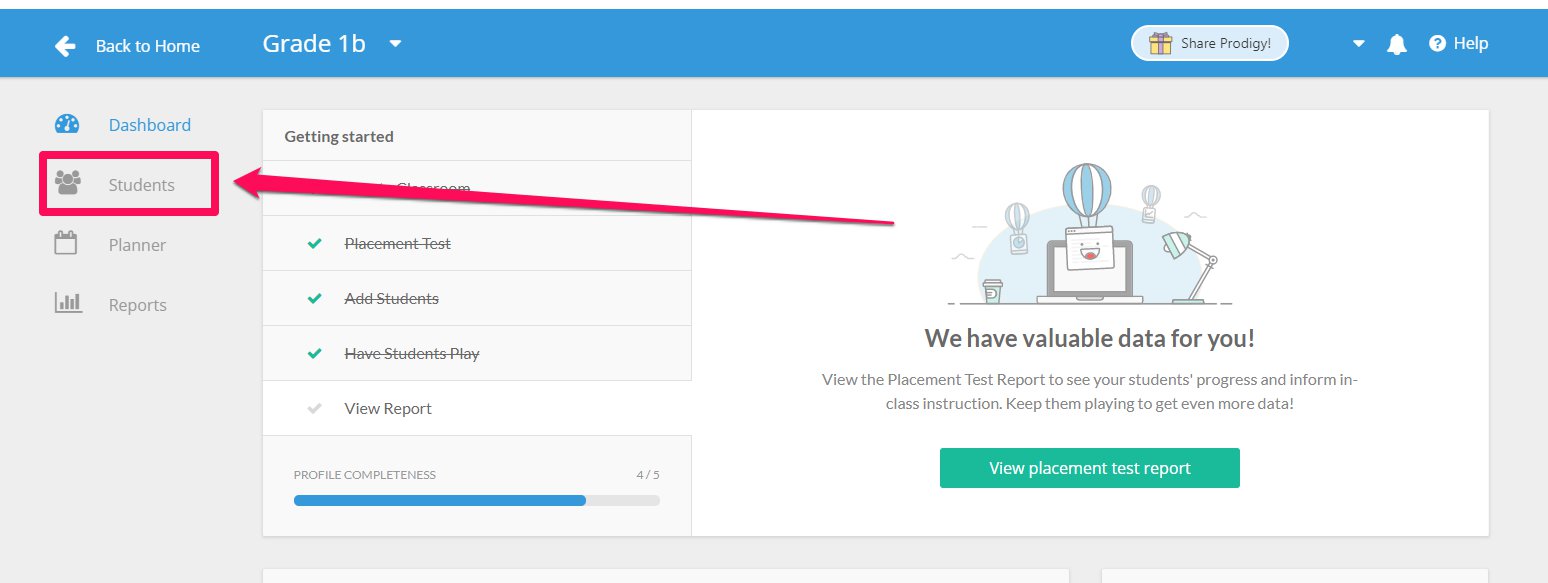Toggle the View Report checkmark
This screenshot has width=1548, height=583.
(x=315, y=408)
